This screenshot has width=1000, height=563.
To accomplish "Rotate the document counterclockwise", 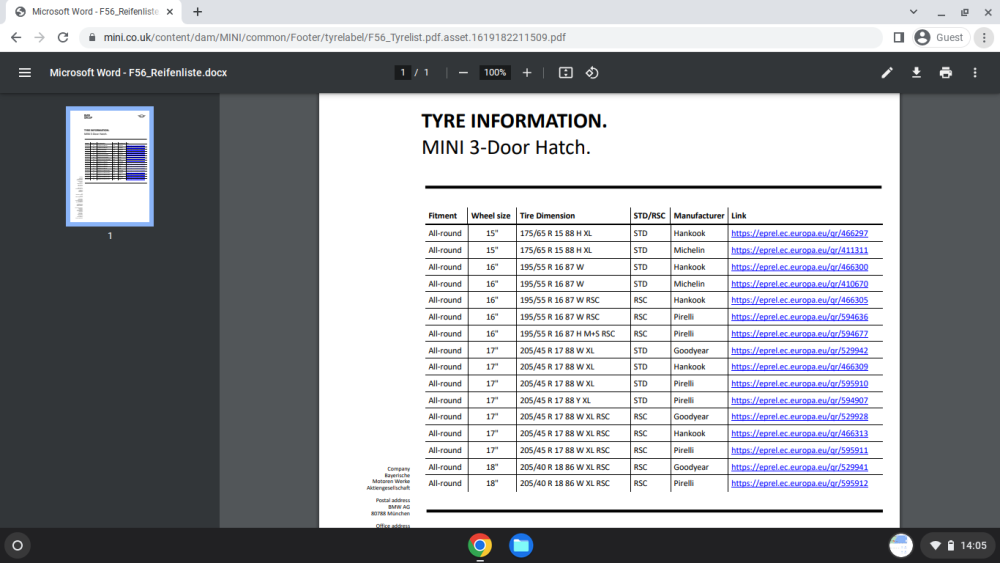I will 592,73.
